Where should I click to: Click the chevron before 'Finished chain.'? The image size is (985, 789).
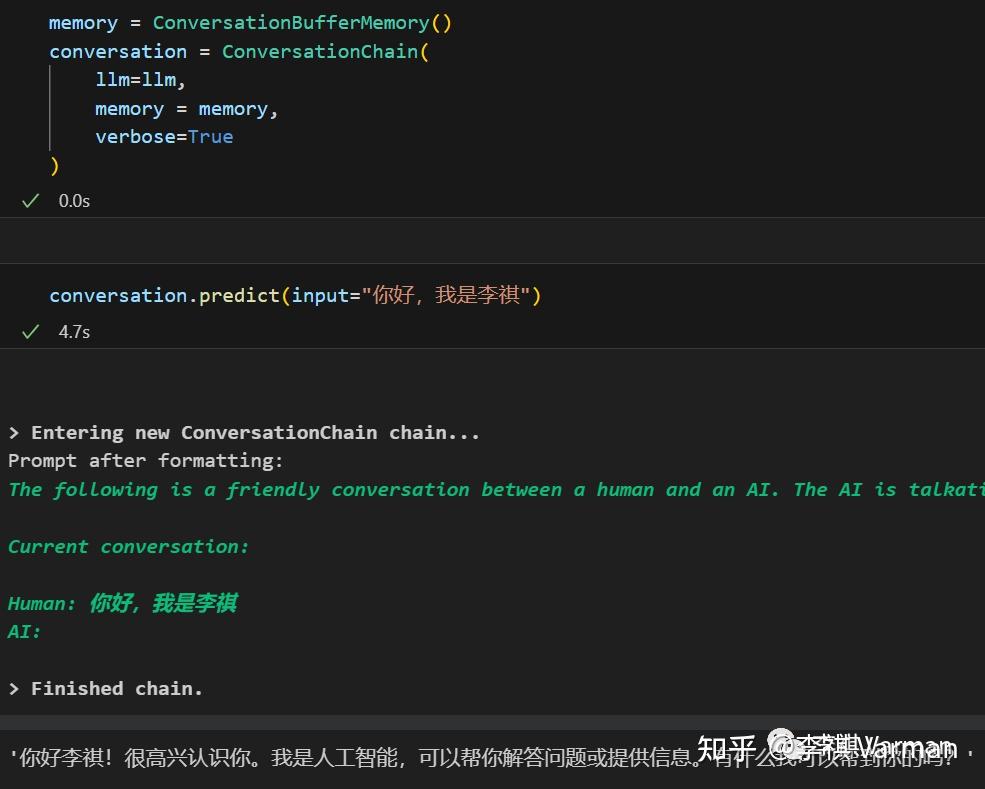13,688
